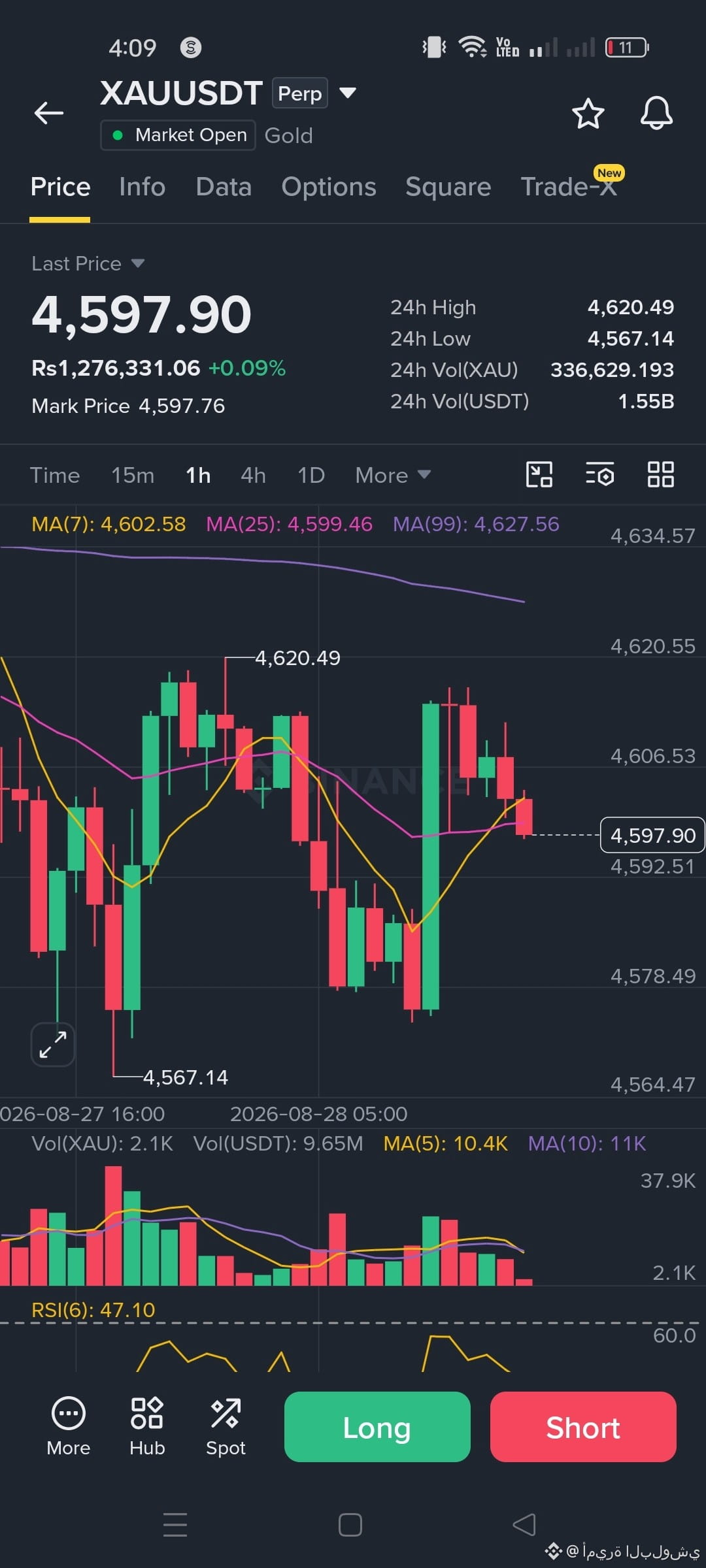Tap the MA(7) indicator label

tap(109, 524)
